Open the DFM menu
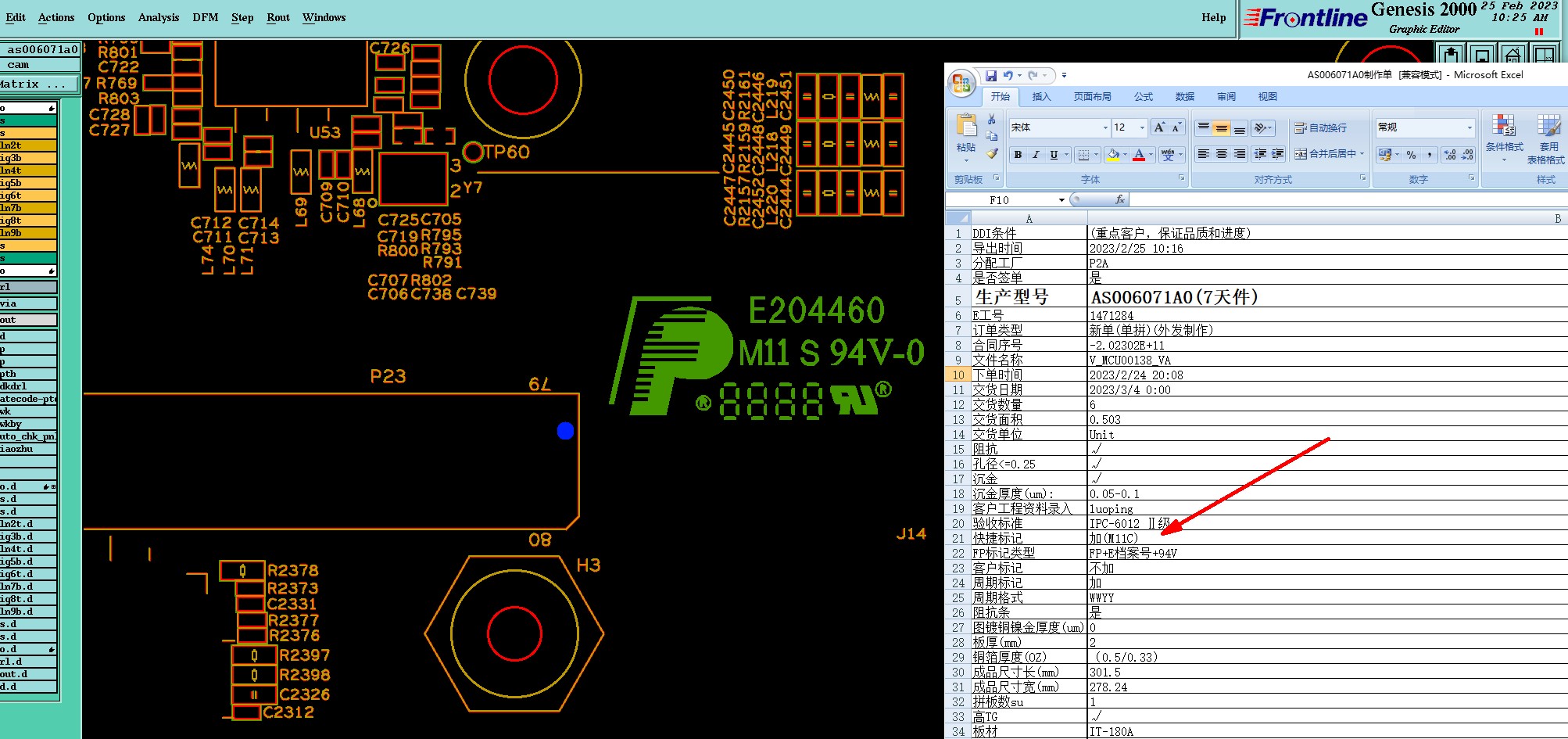The height and width of the screenshot is (739, 1568). click(x=205, y=17)
